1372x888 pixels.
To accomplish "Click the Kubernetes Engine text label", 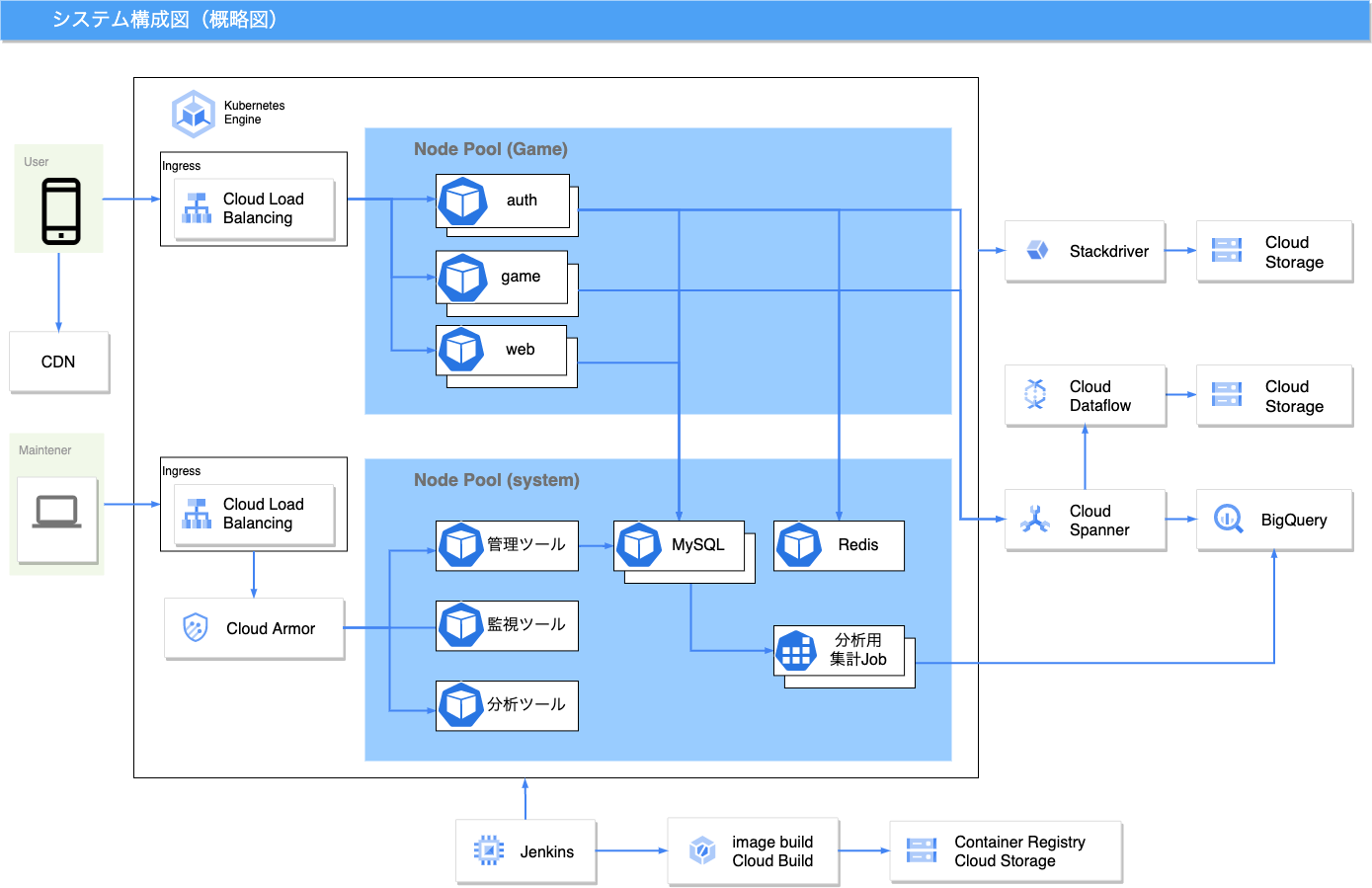I will (254, 113).
